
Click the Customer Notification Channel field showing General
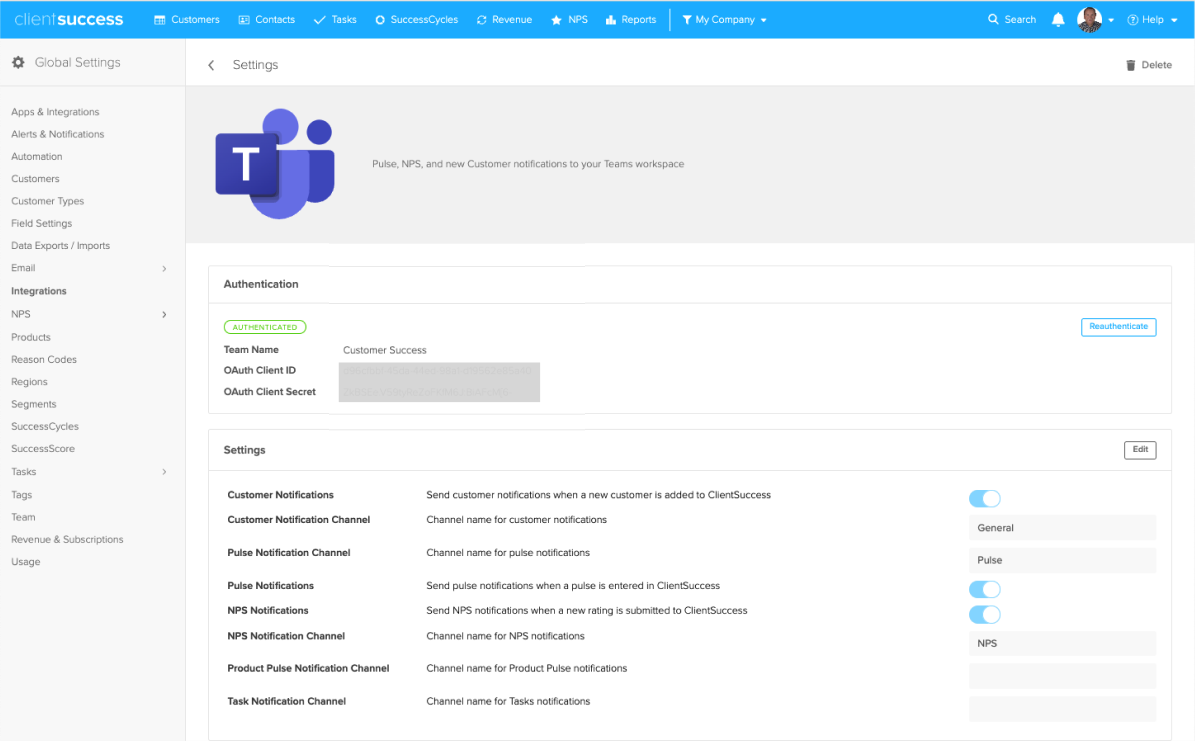coord(1062,528)
